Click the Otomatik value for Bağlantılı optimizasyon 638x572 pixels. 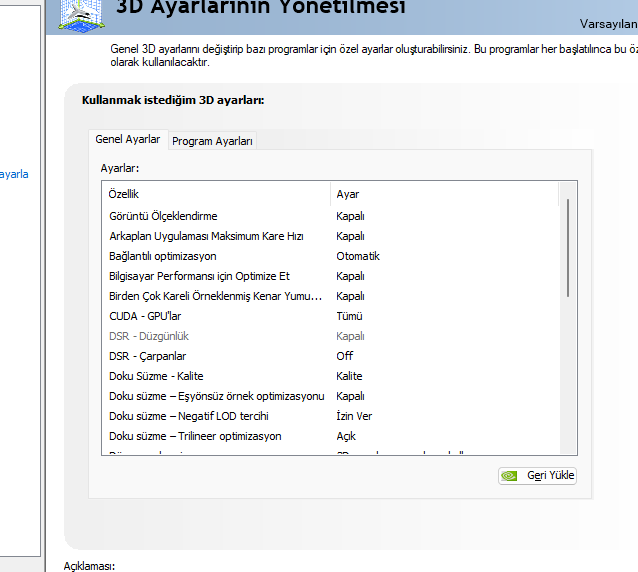point(358,256)
